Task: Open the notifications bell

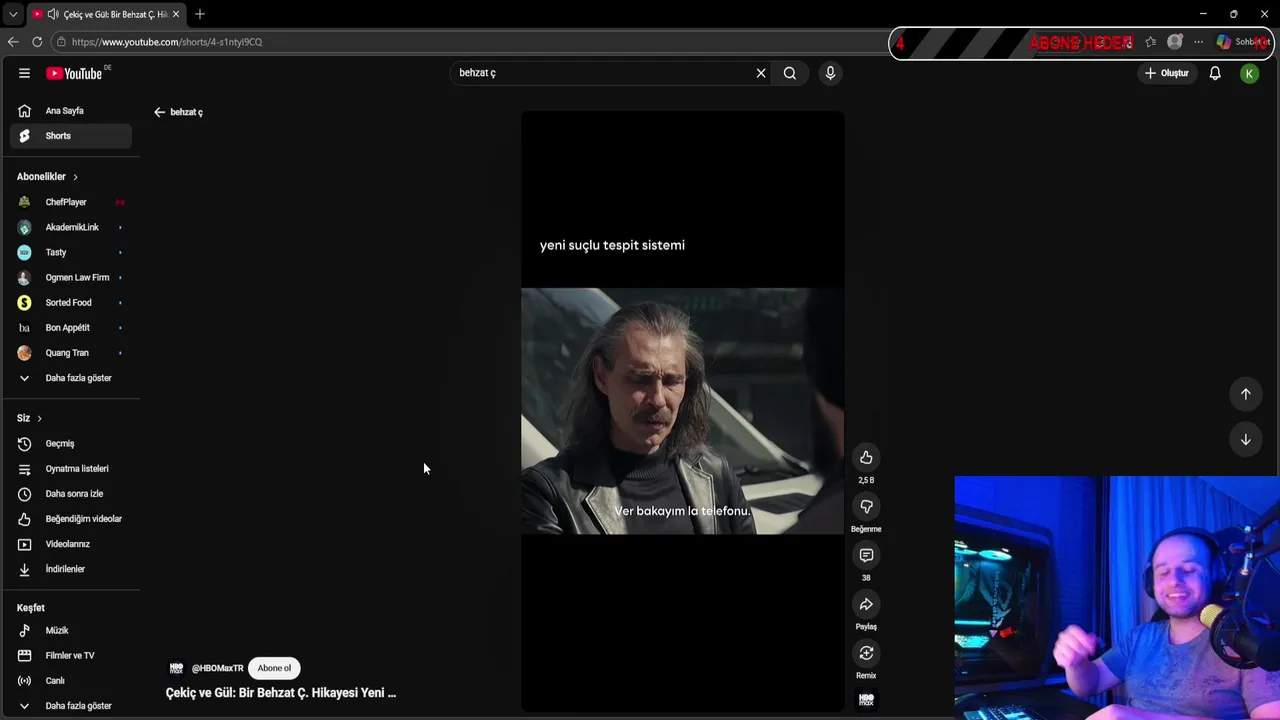Action: (1215, 73)
